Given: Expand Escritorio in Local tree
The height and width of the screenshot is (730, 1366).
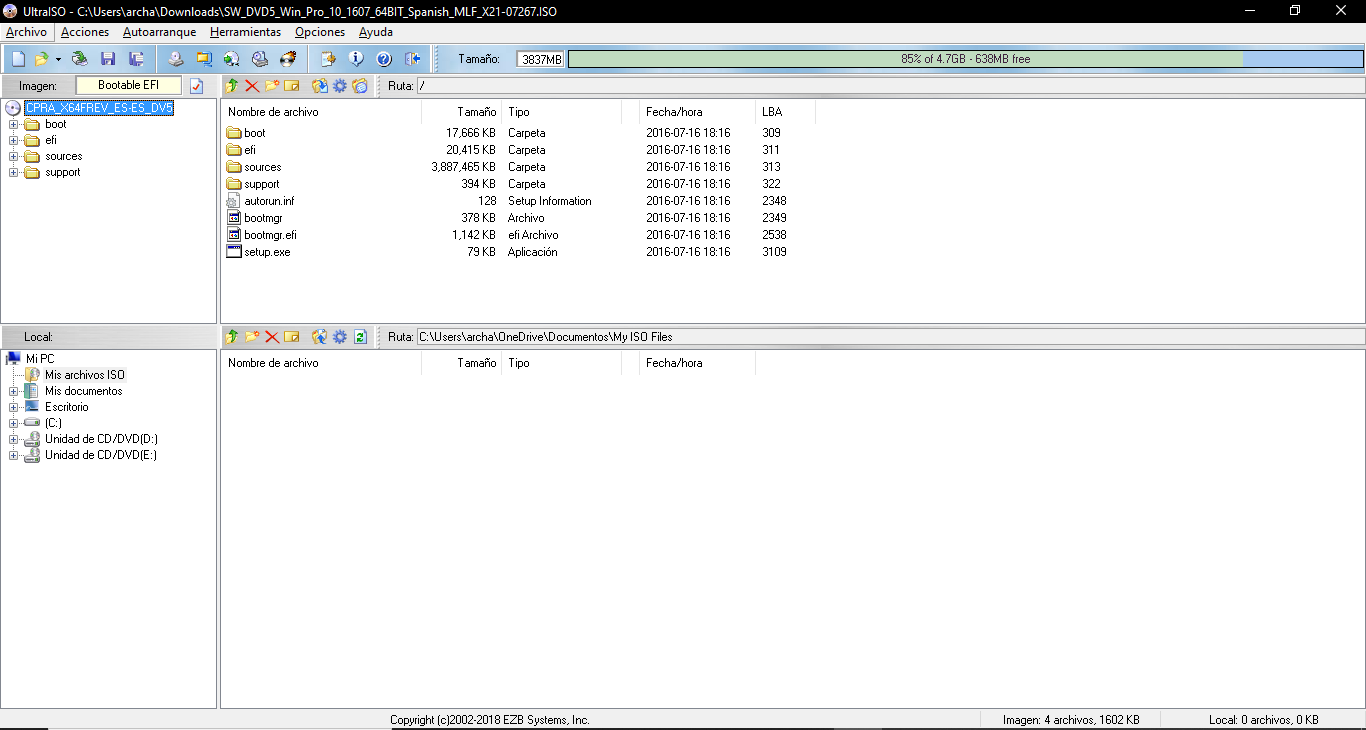Looking at the screenshot, I should point(14,407).
